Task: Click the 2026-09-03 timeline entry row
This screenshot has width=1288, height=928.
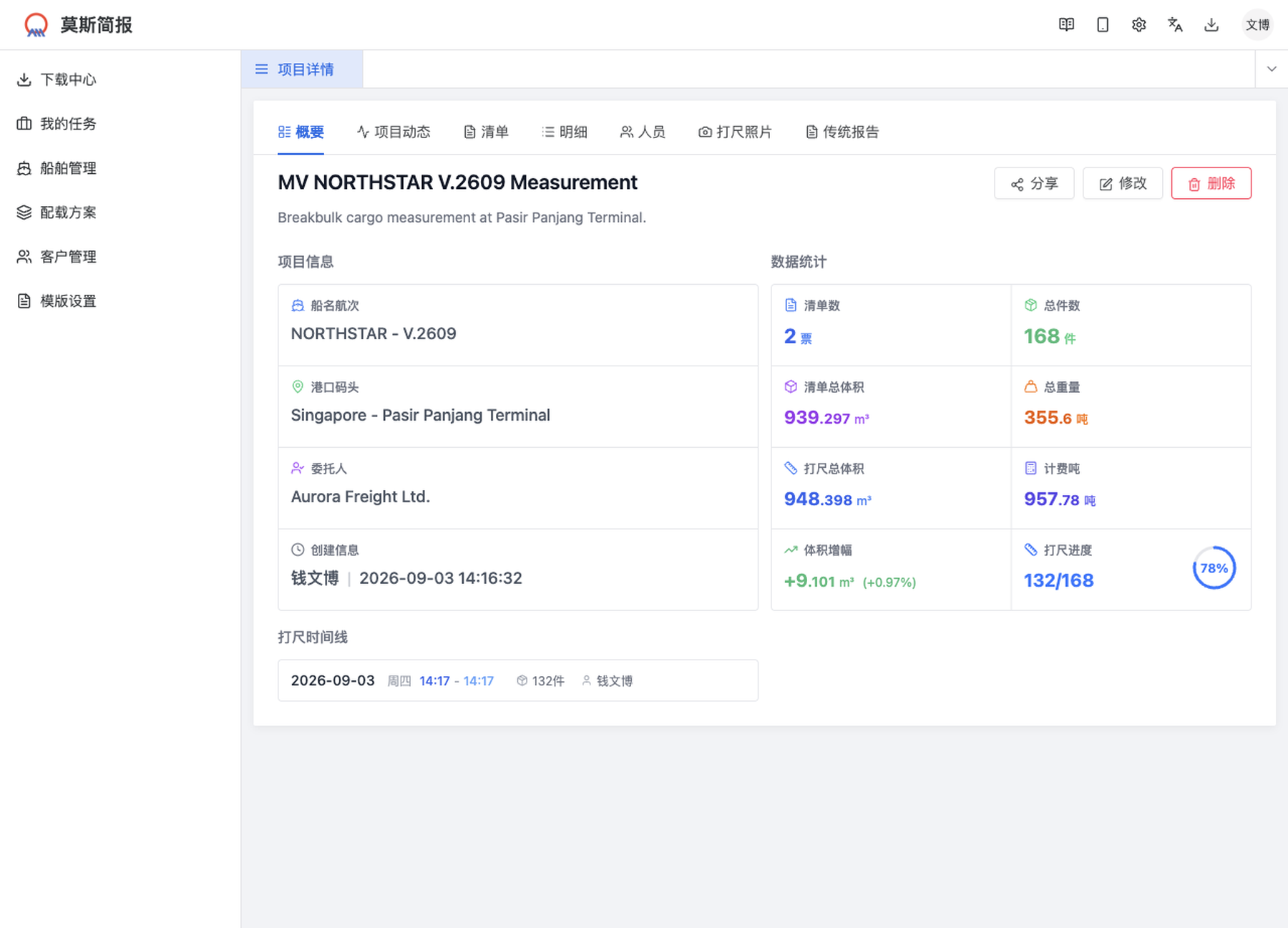Action: coord(518,680)
